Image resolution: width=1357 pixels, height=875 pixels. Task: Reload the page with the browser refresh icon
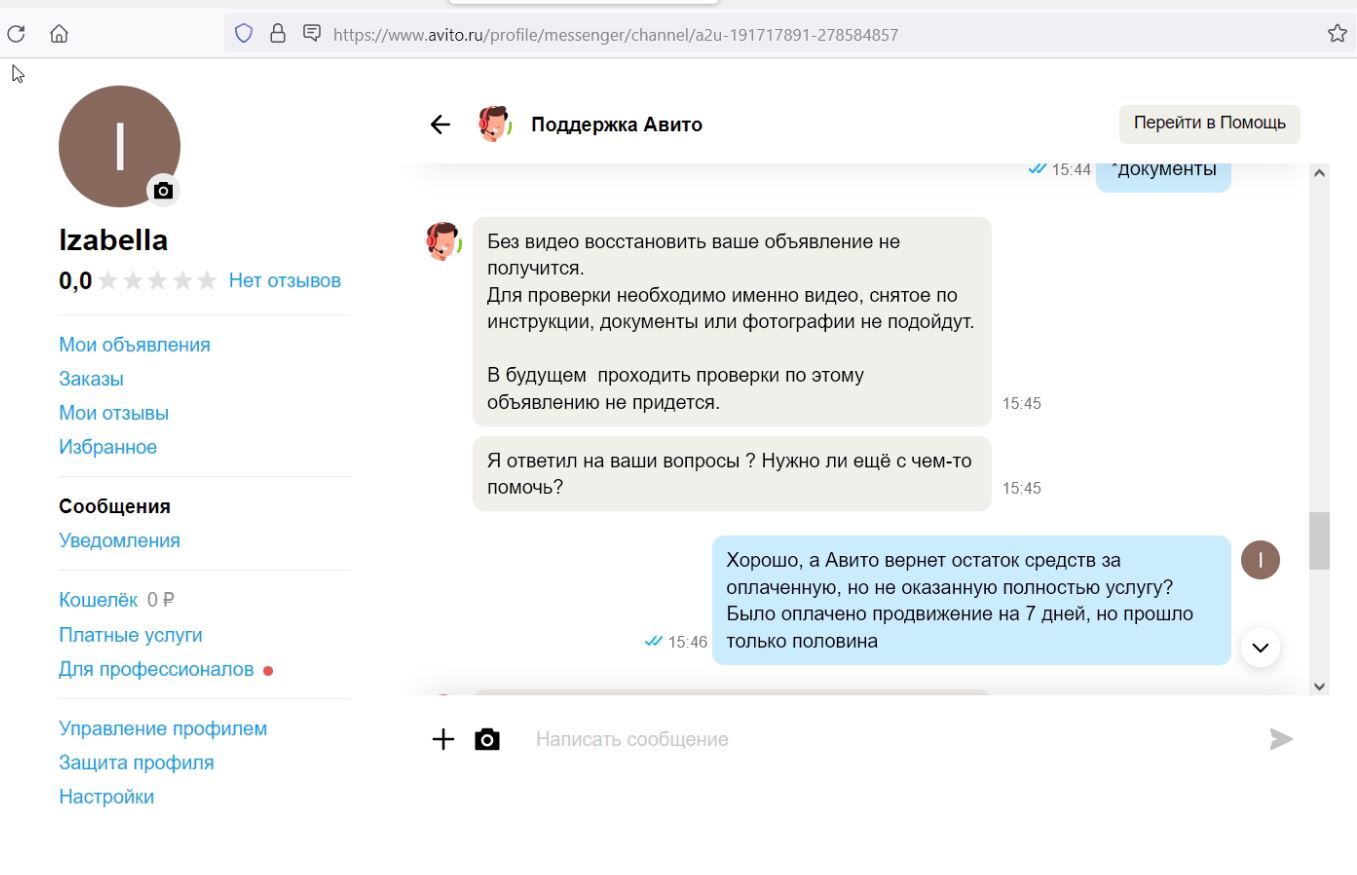click(16, 34)
